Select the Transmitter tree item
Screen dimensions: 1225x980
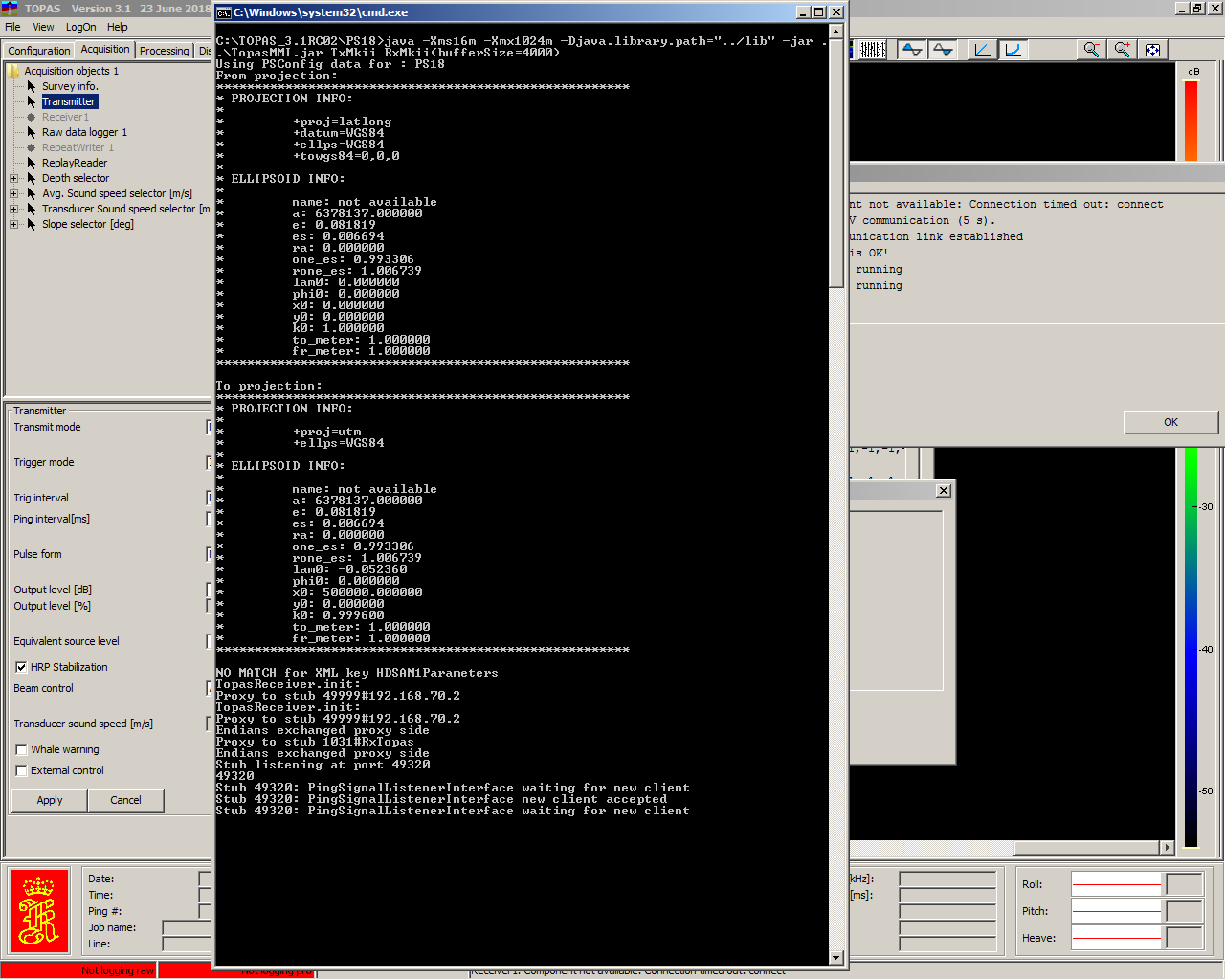coord(69,101)
